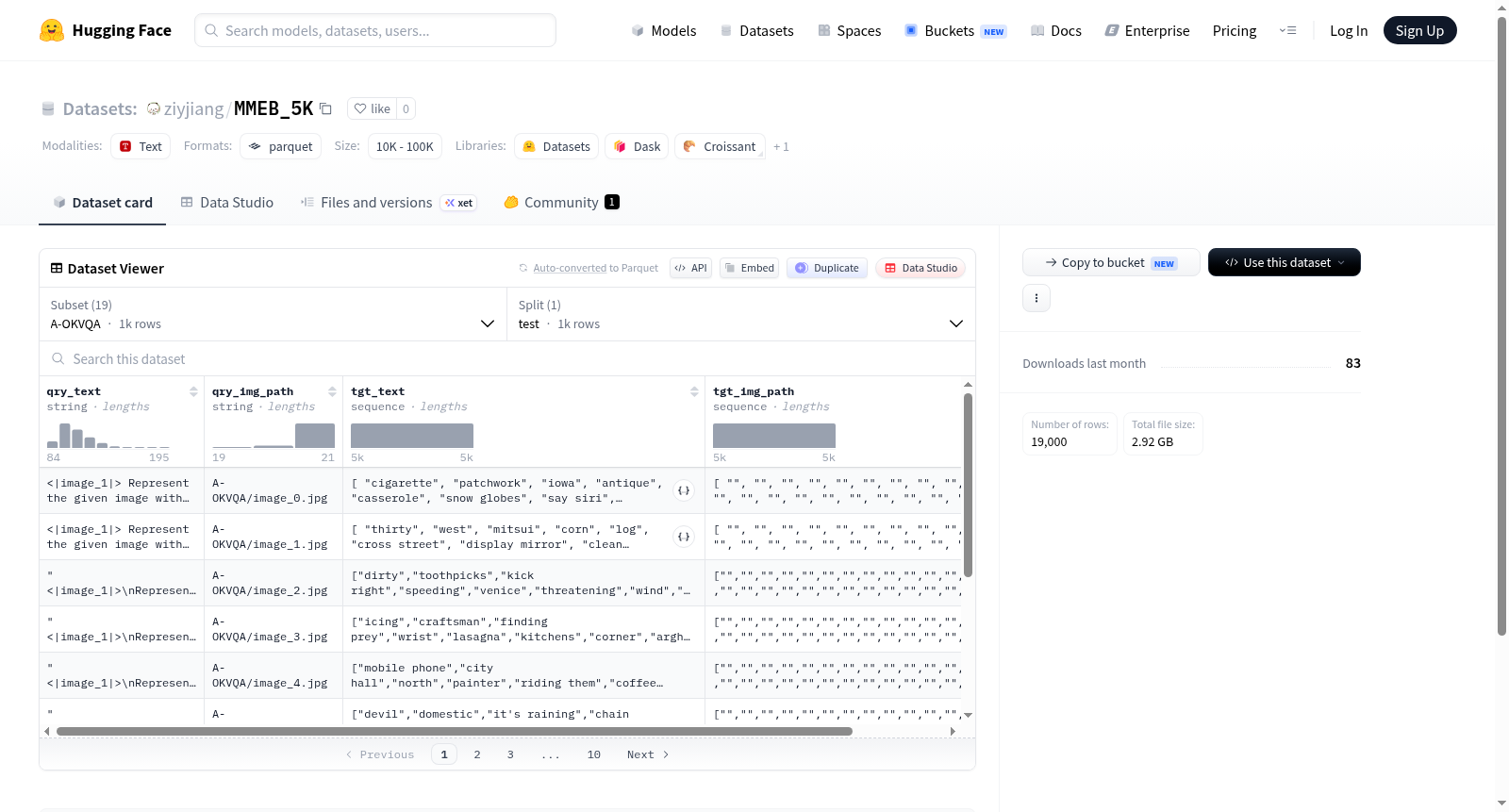Image resolution: width=1509 pixels, height=812 pixels.
Task: Click the Sign Up button
Action: click(x=1419, y=30)
